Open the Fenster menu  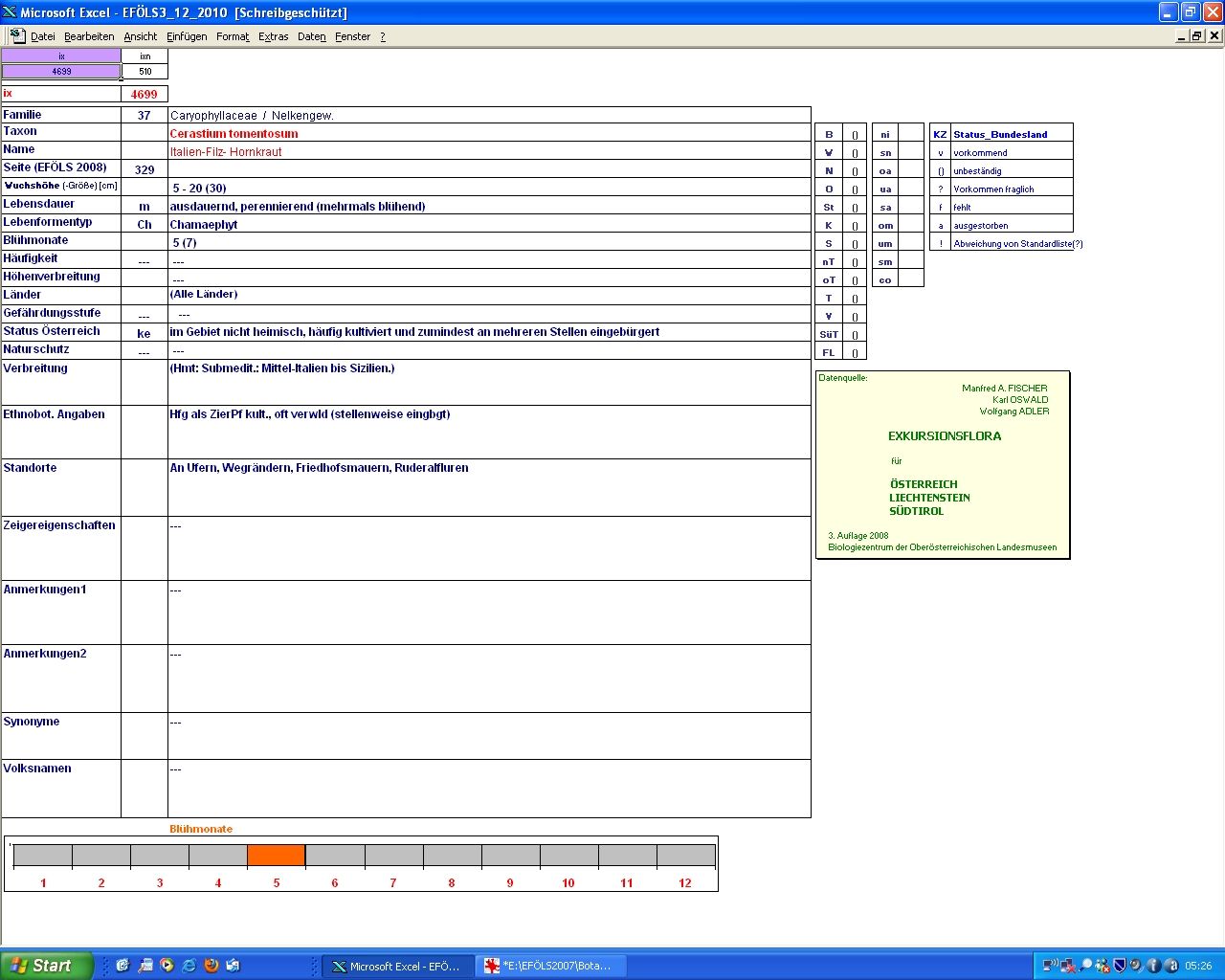point(353,36)
